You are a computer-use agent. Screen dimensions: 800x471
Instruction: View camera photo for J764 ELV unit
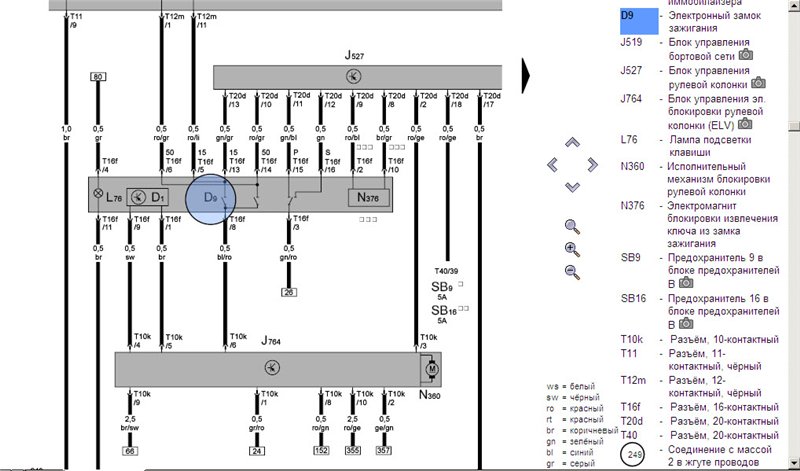(745, 125)
